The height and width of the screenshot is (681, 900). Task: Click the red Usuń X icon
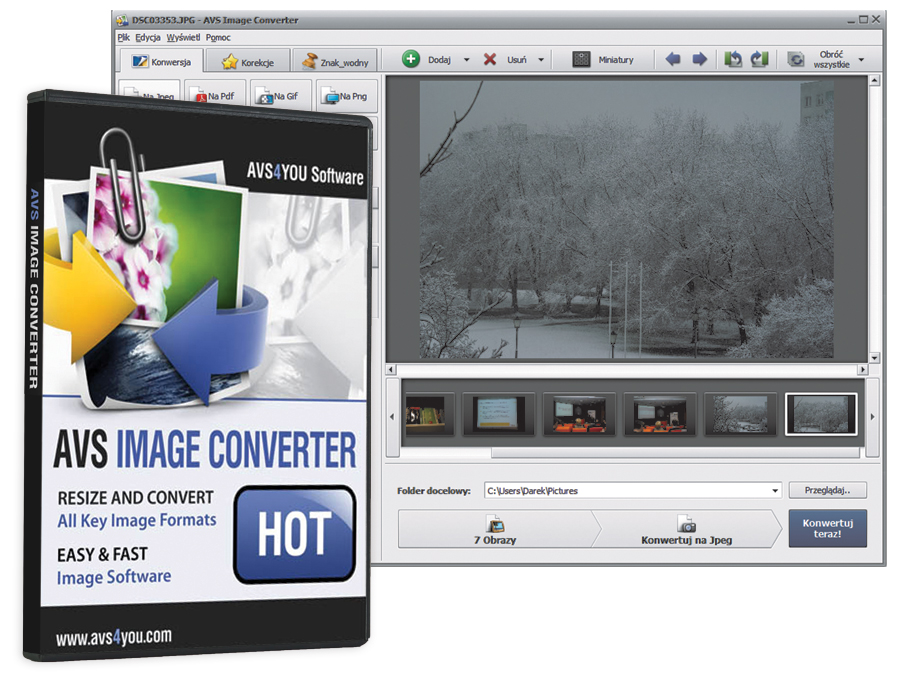click(x=490, y=60)
